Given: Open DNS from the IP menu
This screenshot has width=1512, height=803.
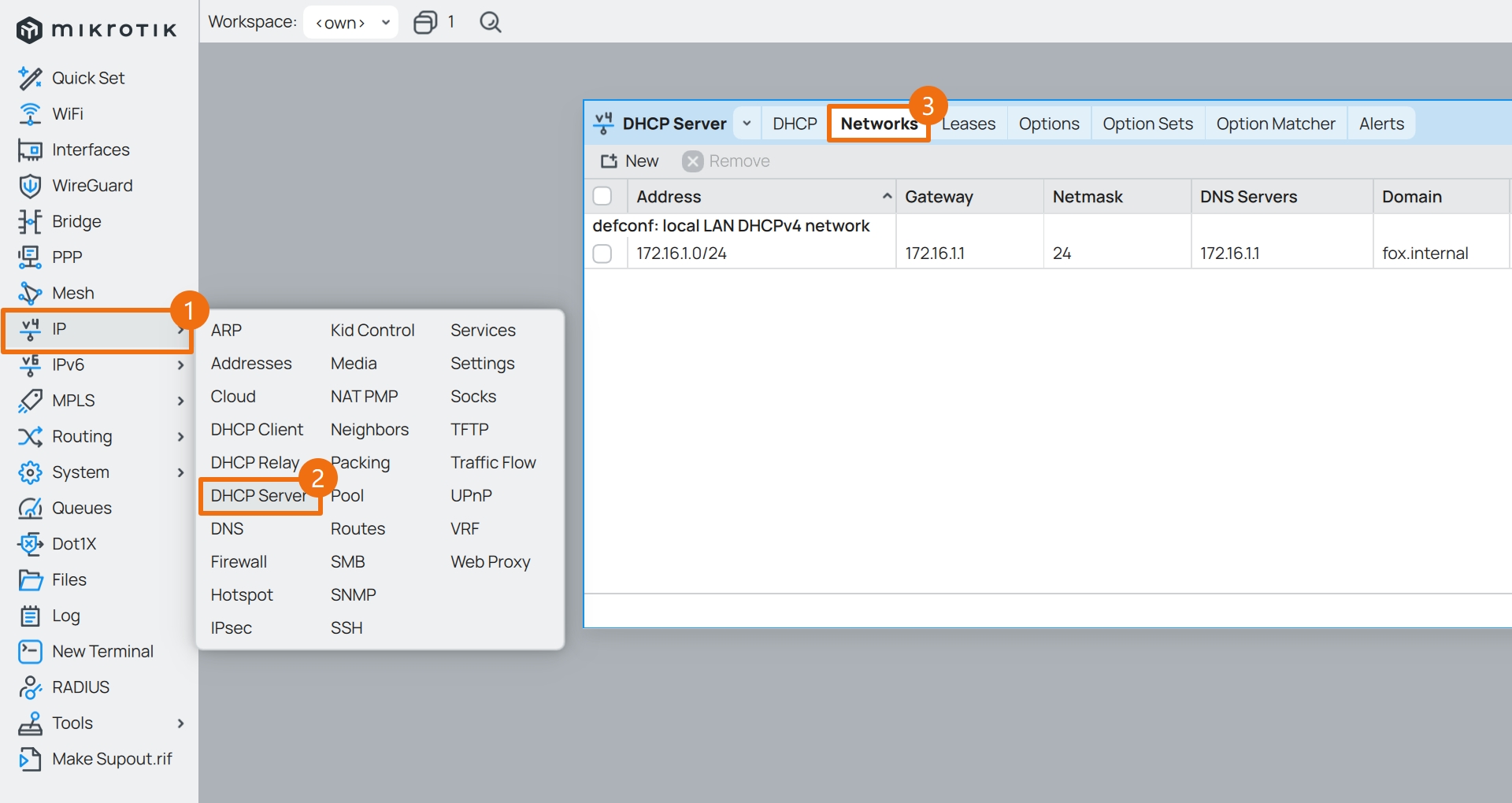Looking at the screenshot, I should pyautogui.click(x=227, y=529).
